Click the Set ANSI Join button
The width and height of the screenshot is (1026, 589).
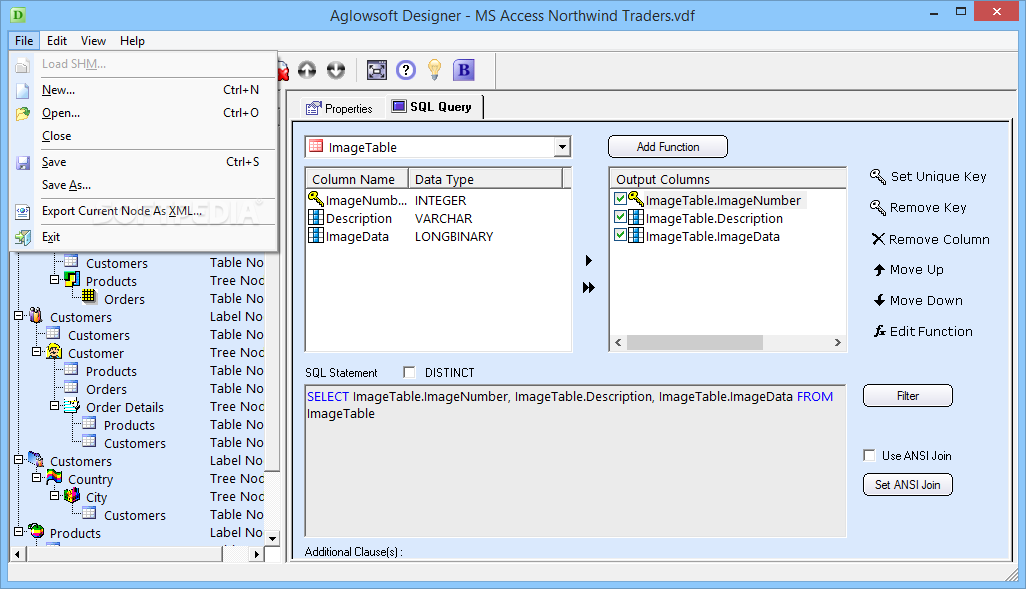click(908, 484)
